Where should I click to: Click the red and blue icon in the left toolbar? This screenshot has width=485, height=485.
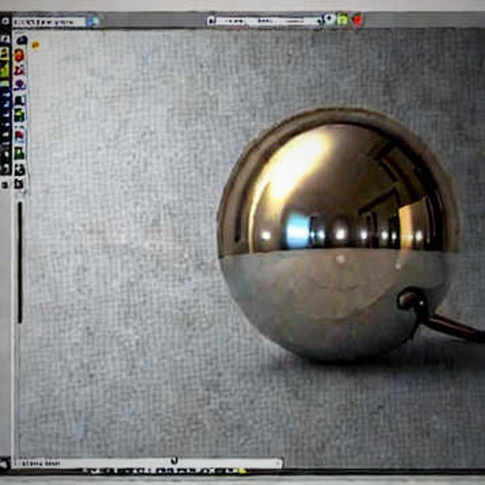tap(19, 136)
